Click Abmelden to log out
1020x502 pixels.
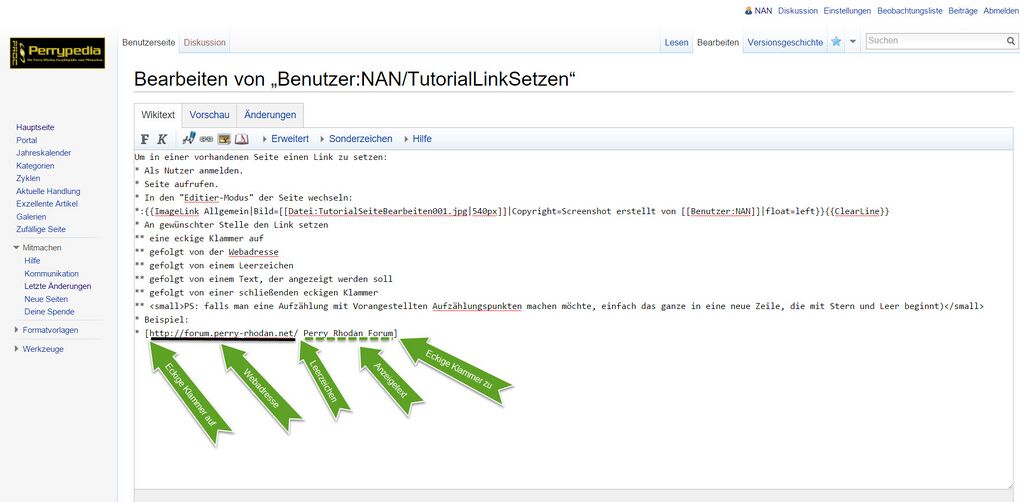[x=1001, y=11]
